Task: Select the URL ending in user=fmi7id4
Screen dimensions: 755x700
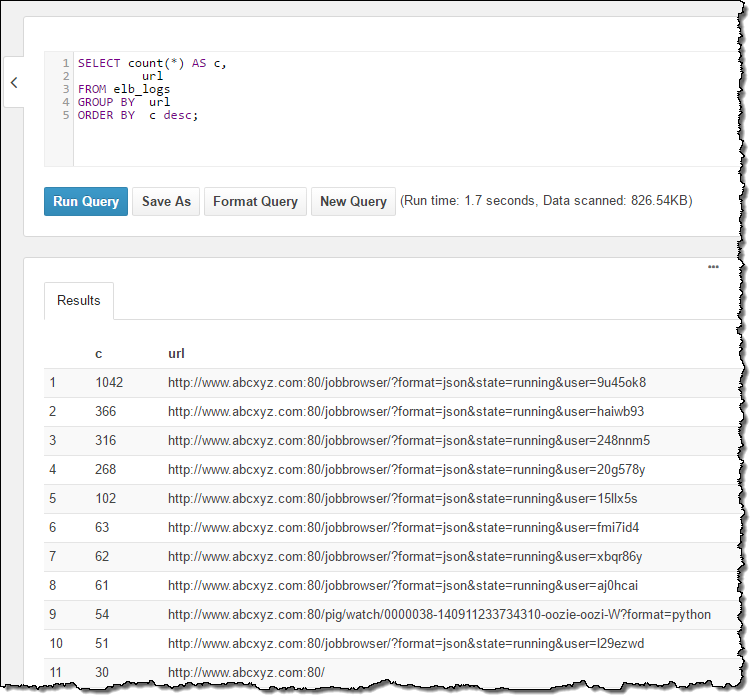Action: tap(403, 527)
